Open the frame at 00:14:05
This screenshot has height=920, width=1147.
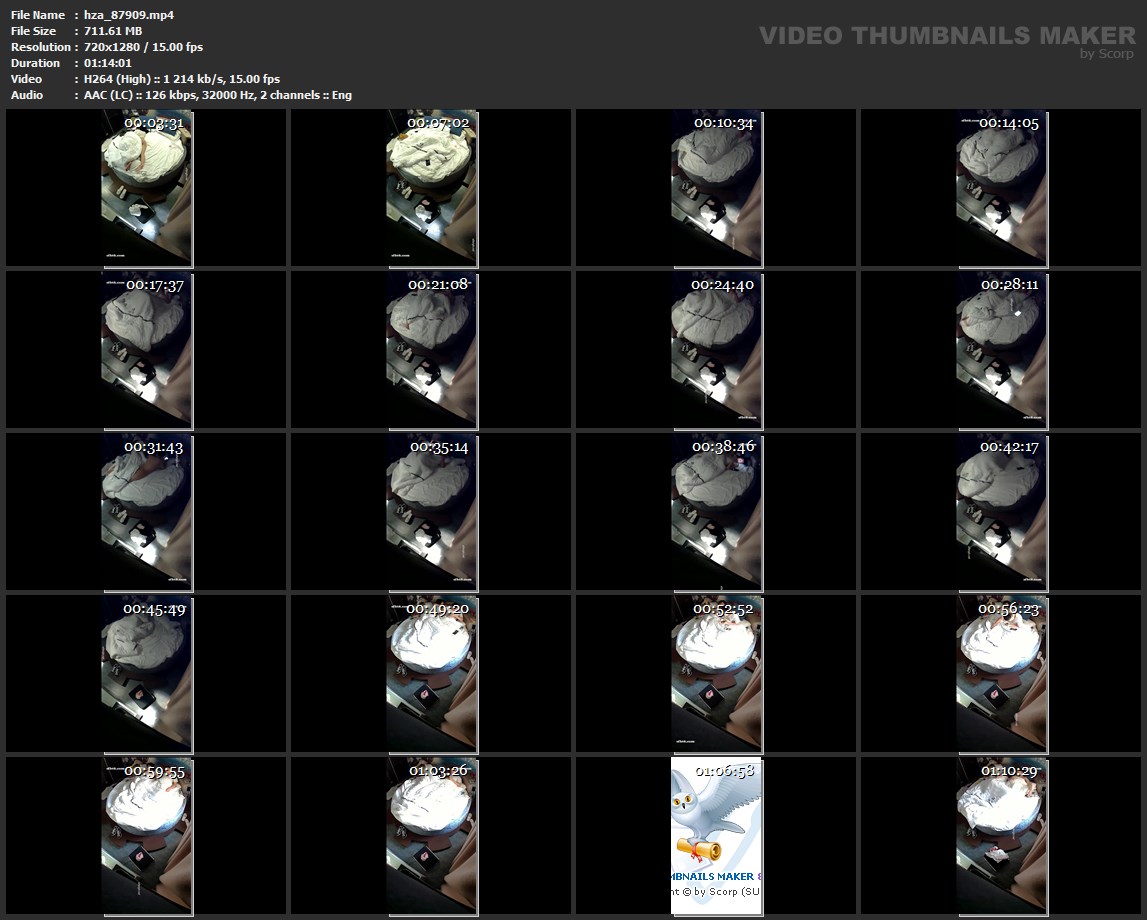point(1002,188)
